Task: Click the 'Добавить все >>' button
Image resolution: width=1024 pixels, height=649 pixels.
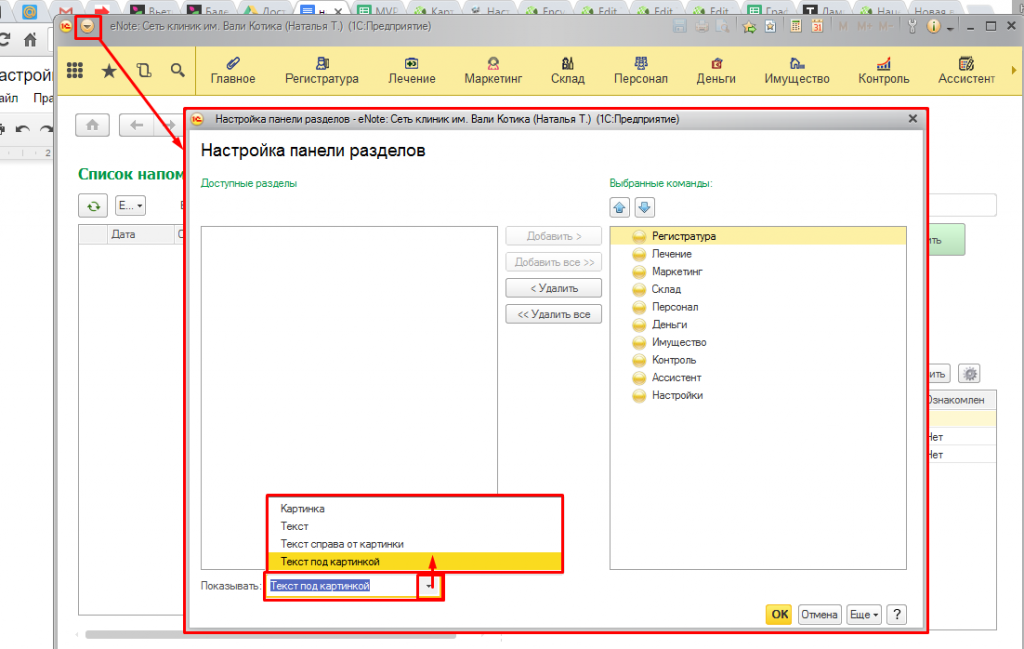Action: 554,262
